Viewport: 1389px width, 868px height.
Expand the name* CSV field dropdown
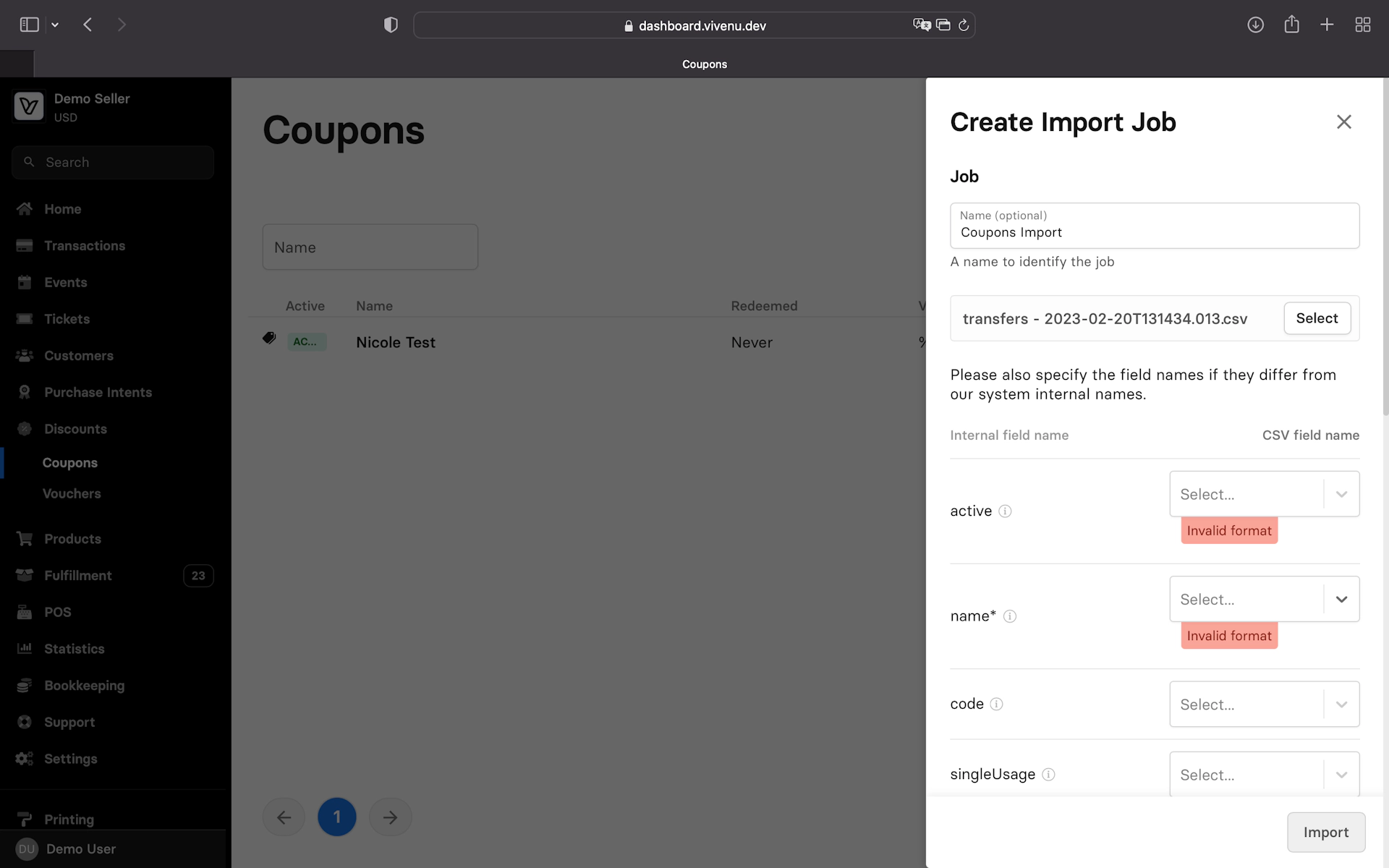pos(1263,599)
